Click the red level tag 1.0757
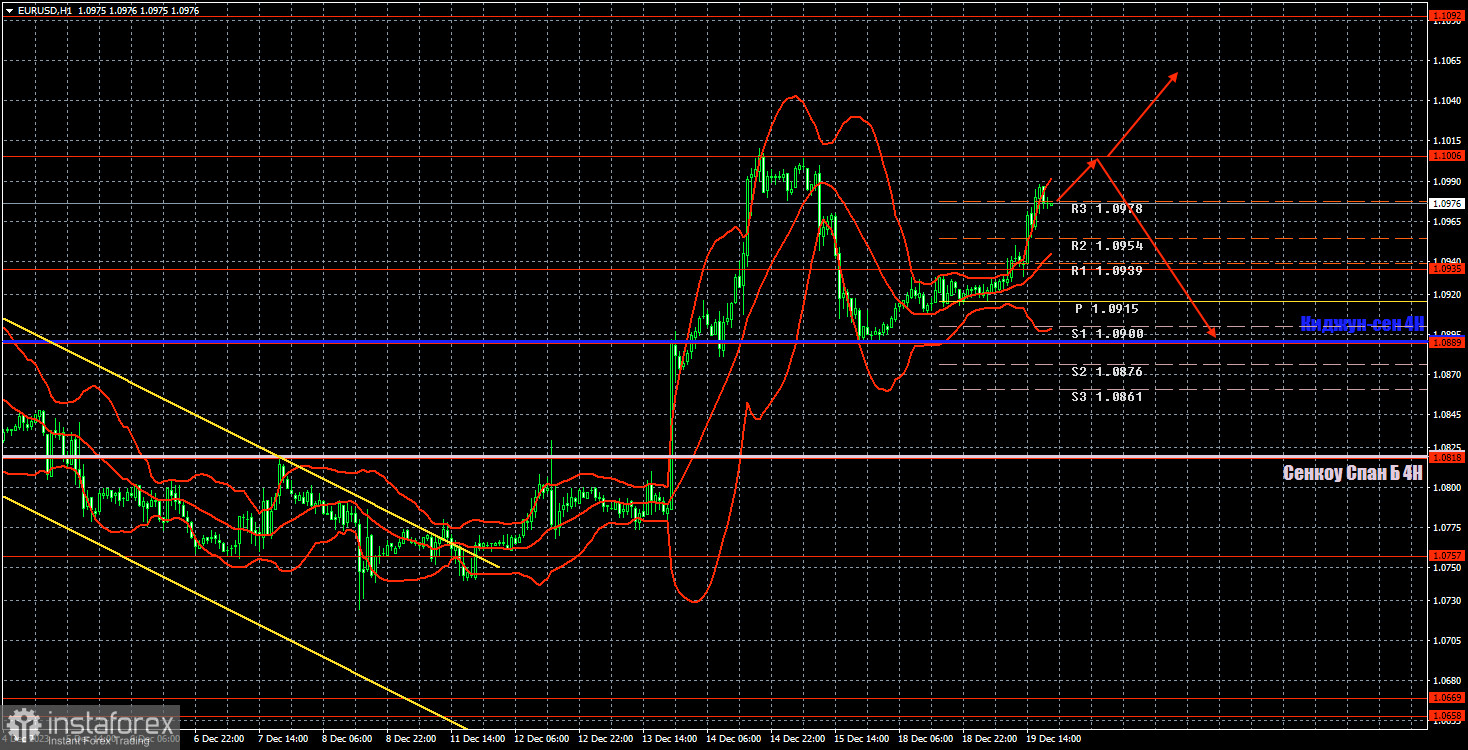Screen dimensions: 1468x750 (1447, 555)
